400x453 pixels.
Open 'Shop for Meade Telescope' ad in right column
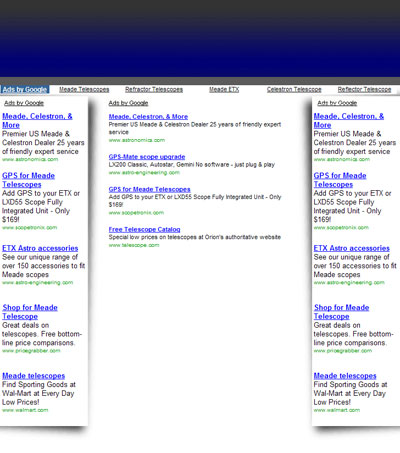(342, 312)
